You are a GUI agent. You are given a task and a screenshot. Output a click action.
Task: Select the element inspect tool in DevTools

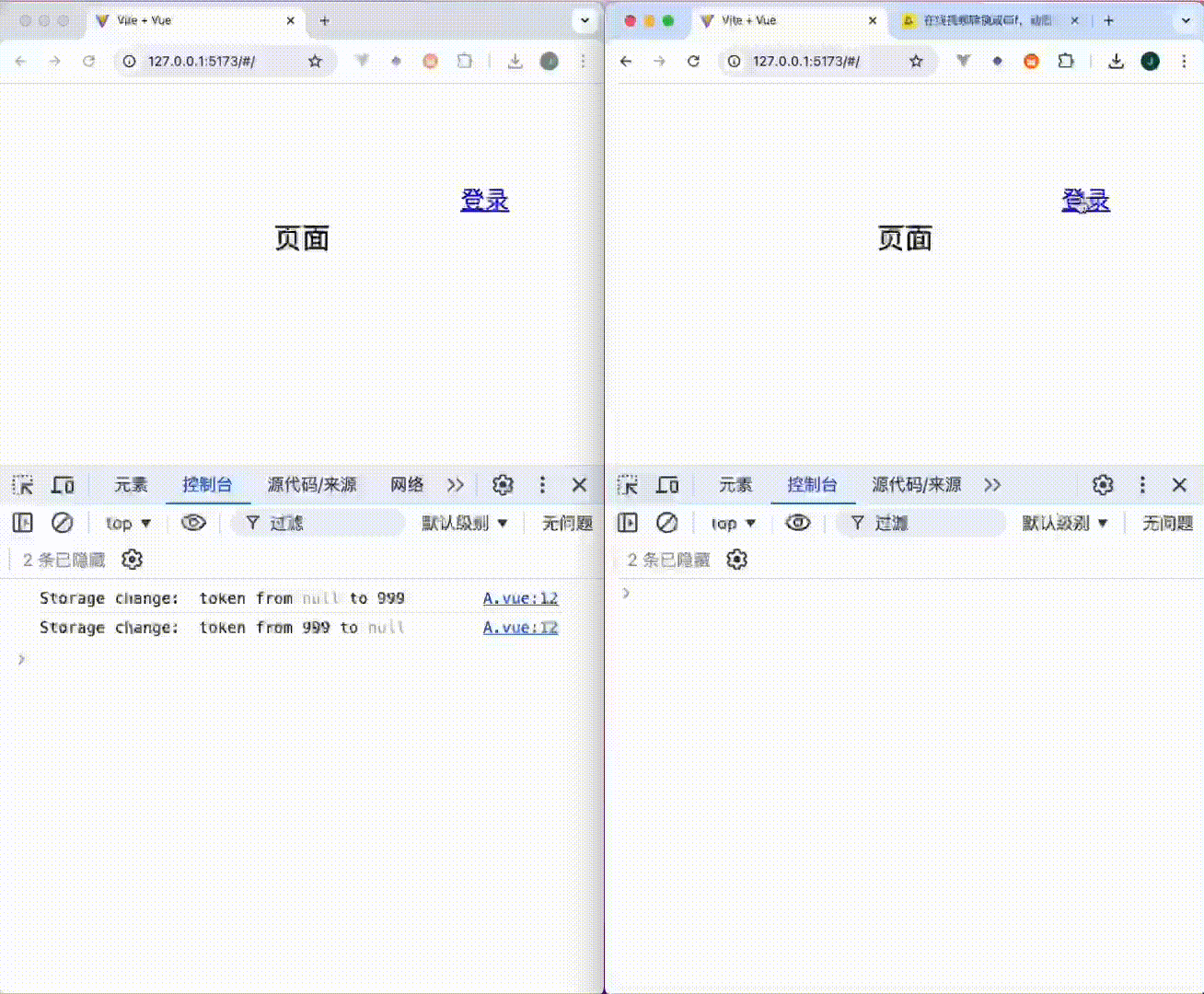pyautogui.click(x=25, y=485)
